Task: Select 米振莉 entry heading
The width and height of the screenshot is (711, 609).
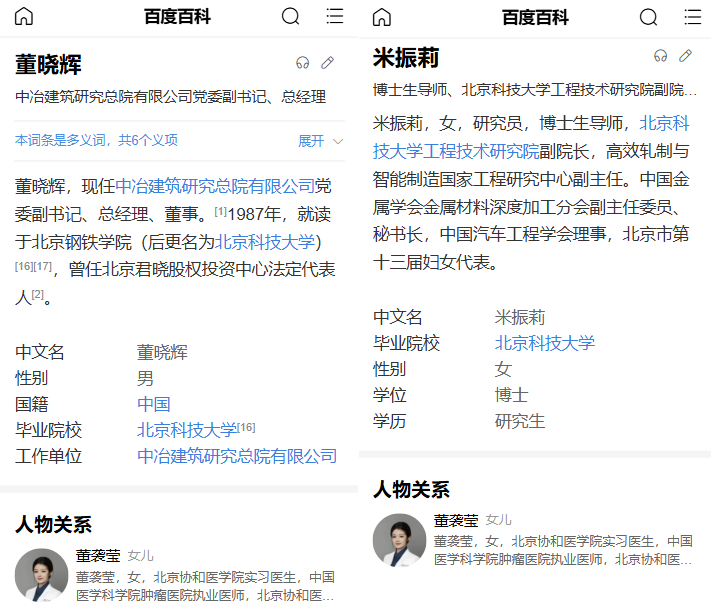Action: (x=406, y=58)
